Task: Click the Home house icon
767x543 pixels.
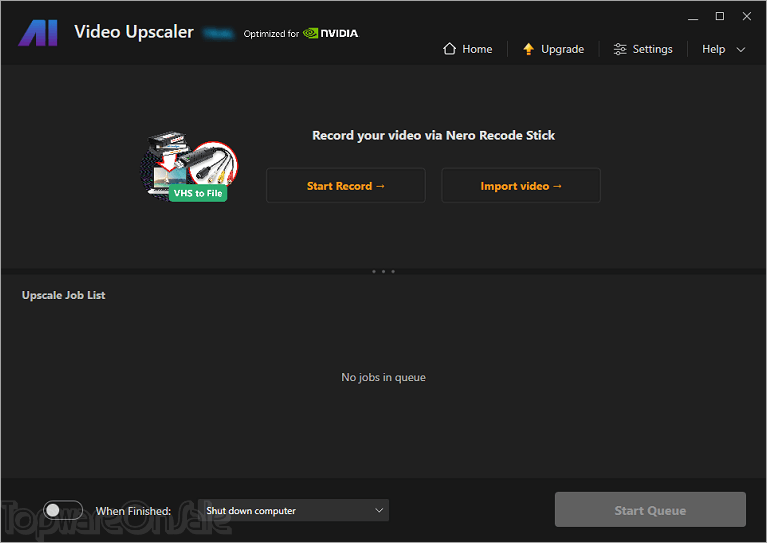Action: [449, 49]
